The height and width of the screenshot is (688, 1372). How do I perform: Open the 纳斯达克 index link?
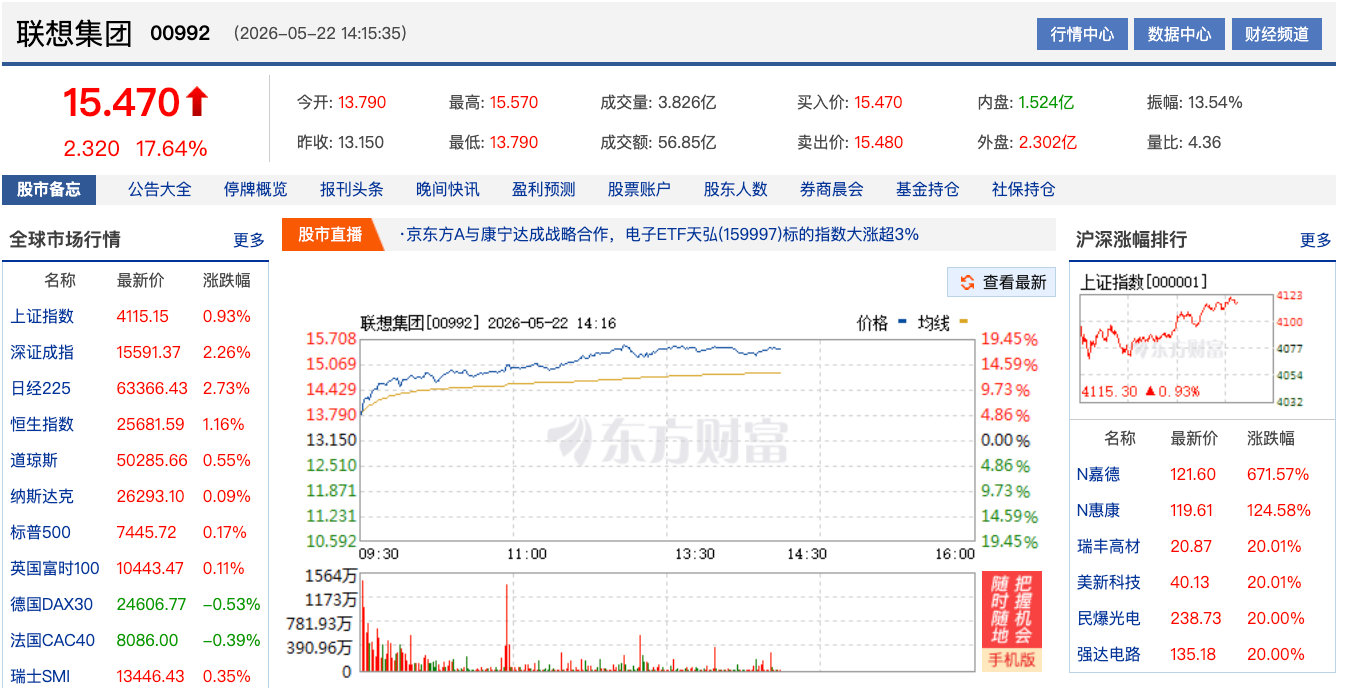tap(42, 496)
